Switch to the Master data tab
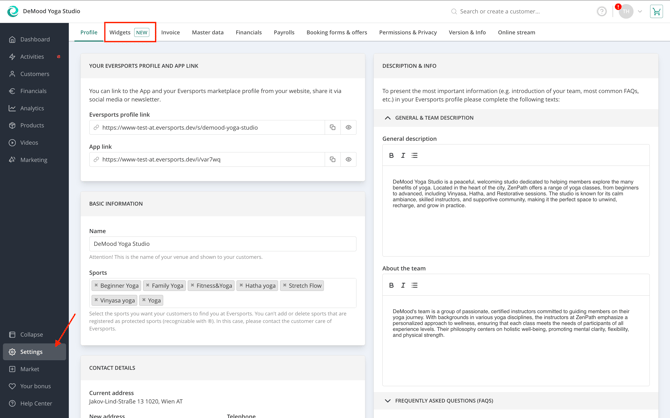Screen dimensions: 670x418 click(x=208, y=32)
